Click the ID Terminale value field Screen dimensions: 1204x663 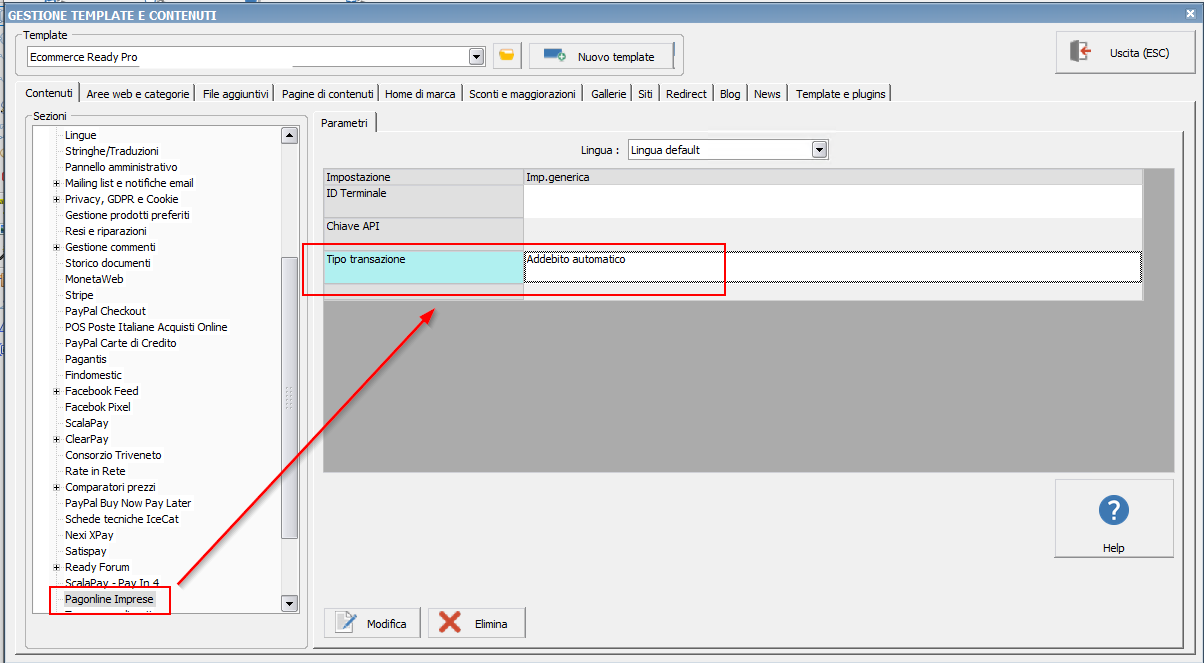pyautogui.click(x=832, y=201)
